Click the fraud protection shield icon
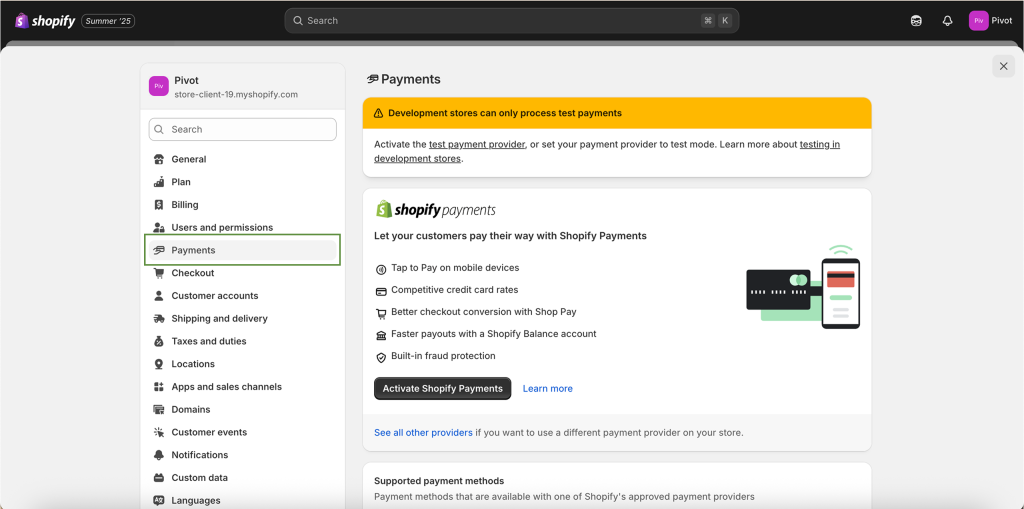 click(381, 357)
